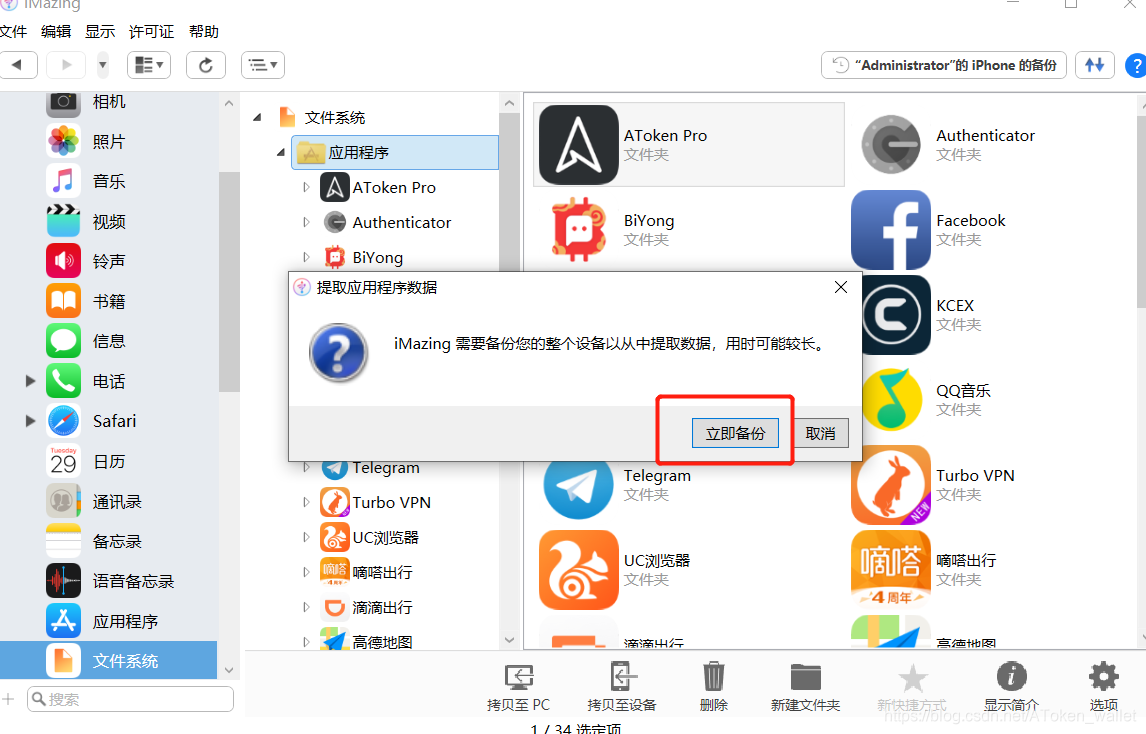
Task: Open Books (书籍) sidebar item
Action: click(x=110, y=301)
